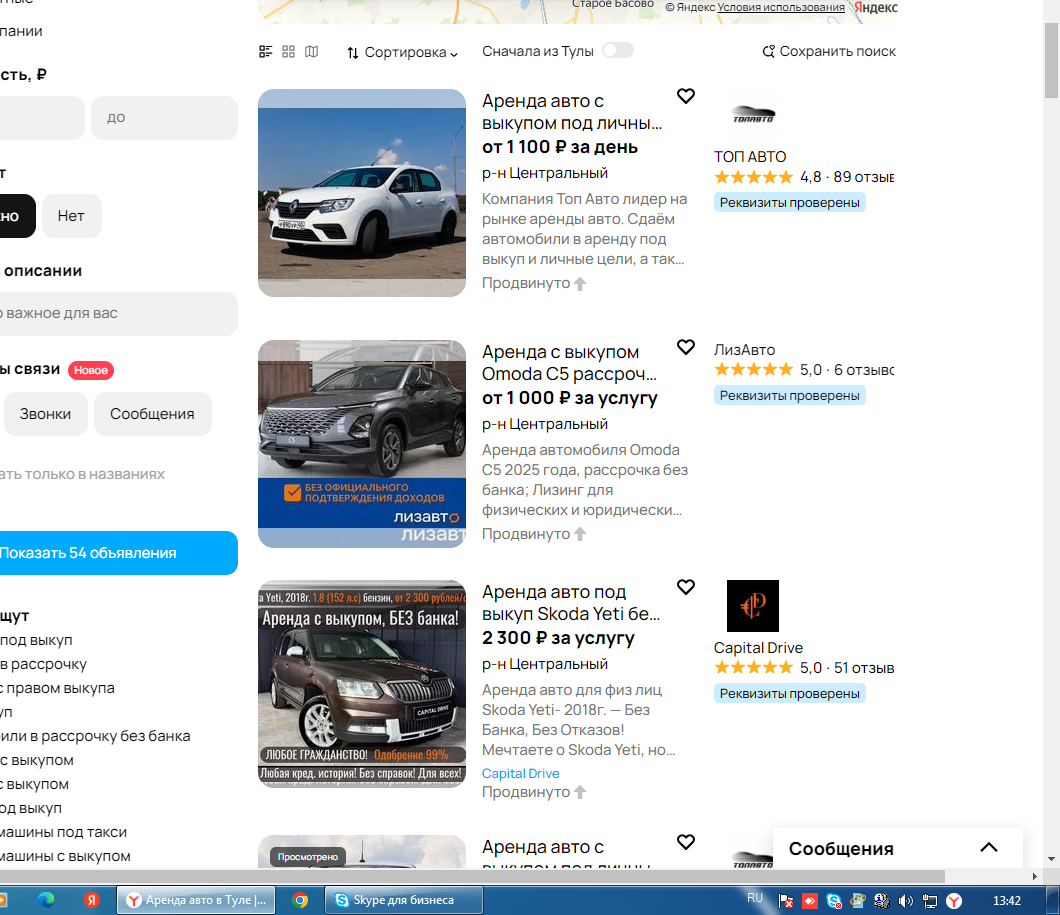Image resolution: width=1060 pixels, height=915 pixels.
Task: Click the price-to field labeled до
Action: [164, 118]
